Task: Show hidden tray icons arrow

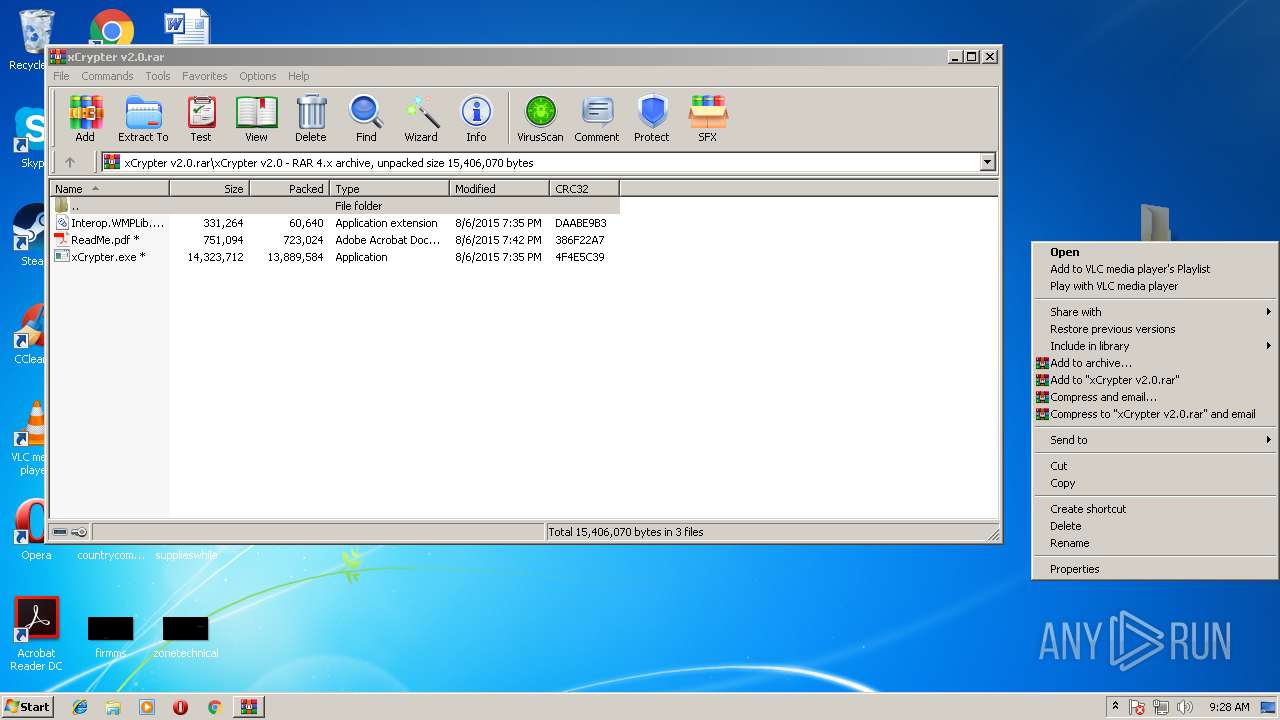Action: click(x=1114, y=707)
